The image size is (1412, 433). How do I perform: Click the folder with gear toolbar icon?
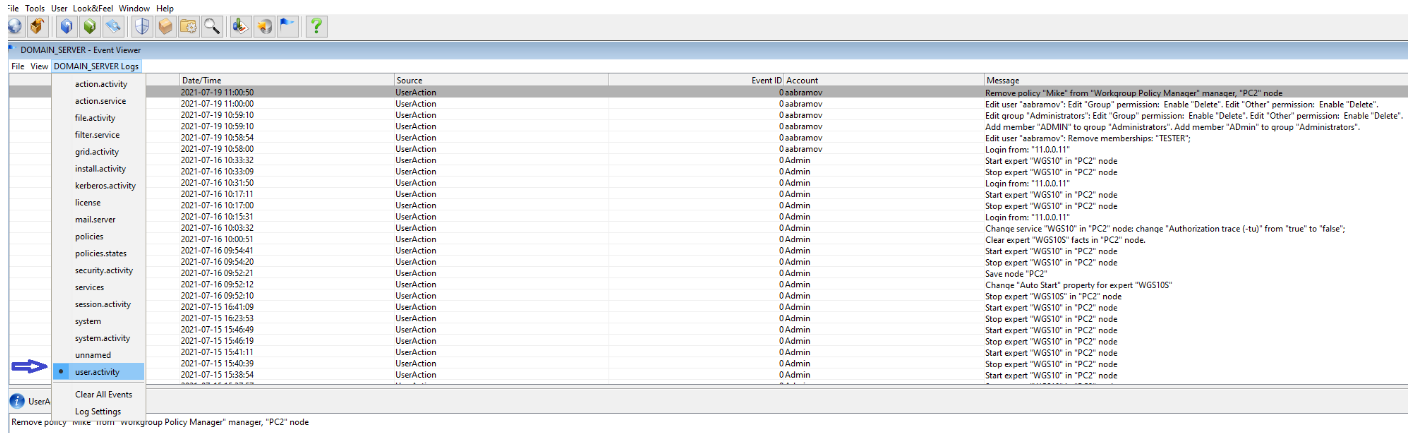point(188,26)
